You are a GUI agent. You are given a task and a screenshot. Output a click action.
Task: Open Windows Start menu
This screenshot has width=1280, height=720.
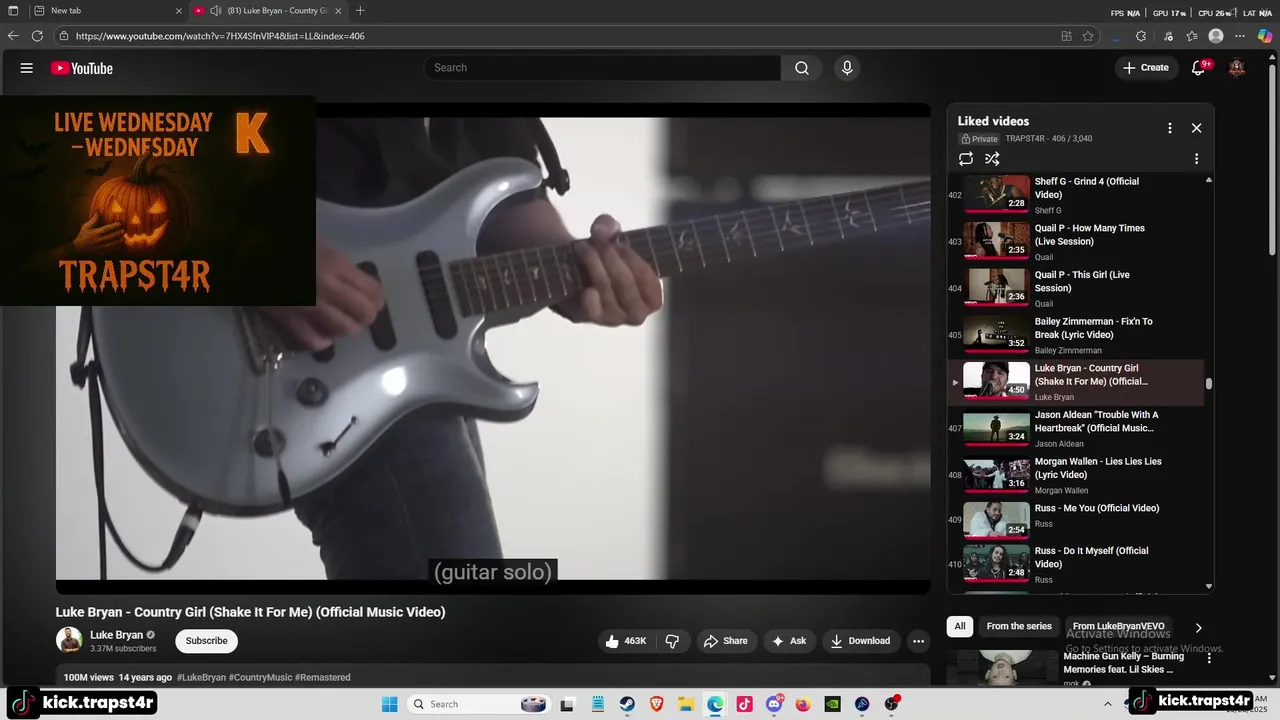click(389, 704)
